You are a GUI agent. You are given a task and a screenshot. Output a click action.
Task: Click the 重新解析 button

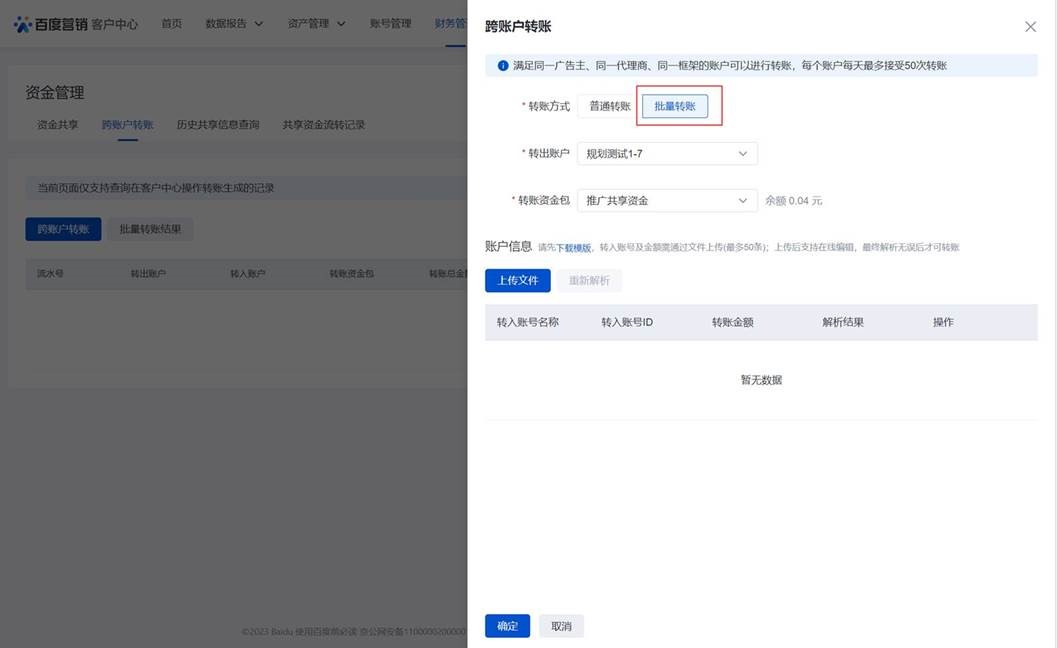click(x=589, y=281)
